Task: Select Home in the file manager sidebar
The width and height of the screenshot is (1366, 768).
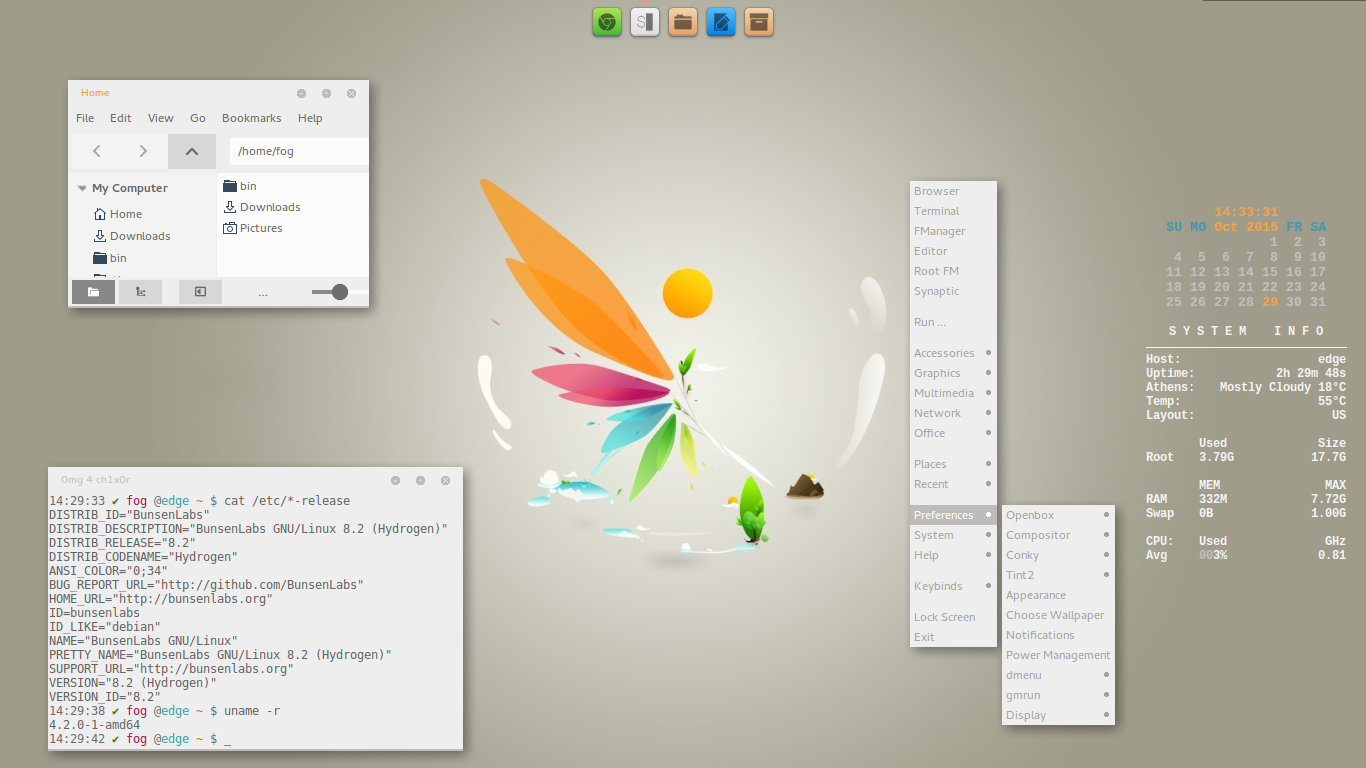Action: 117,214
